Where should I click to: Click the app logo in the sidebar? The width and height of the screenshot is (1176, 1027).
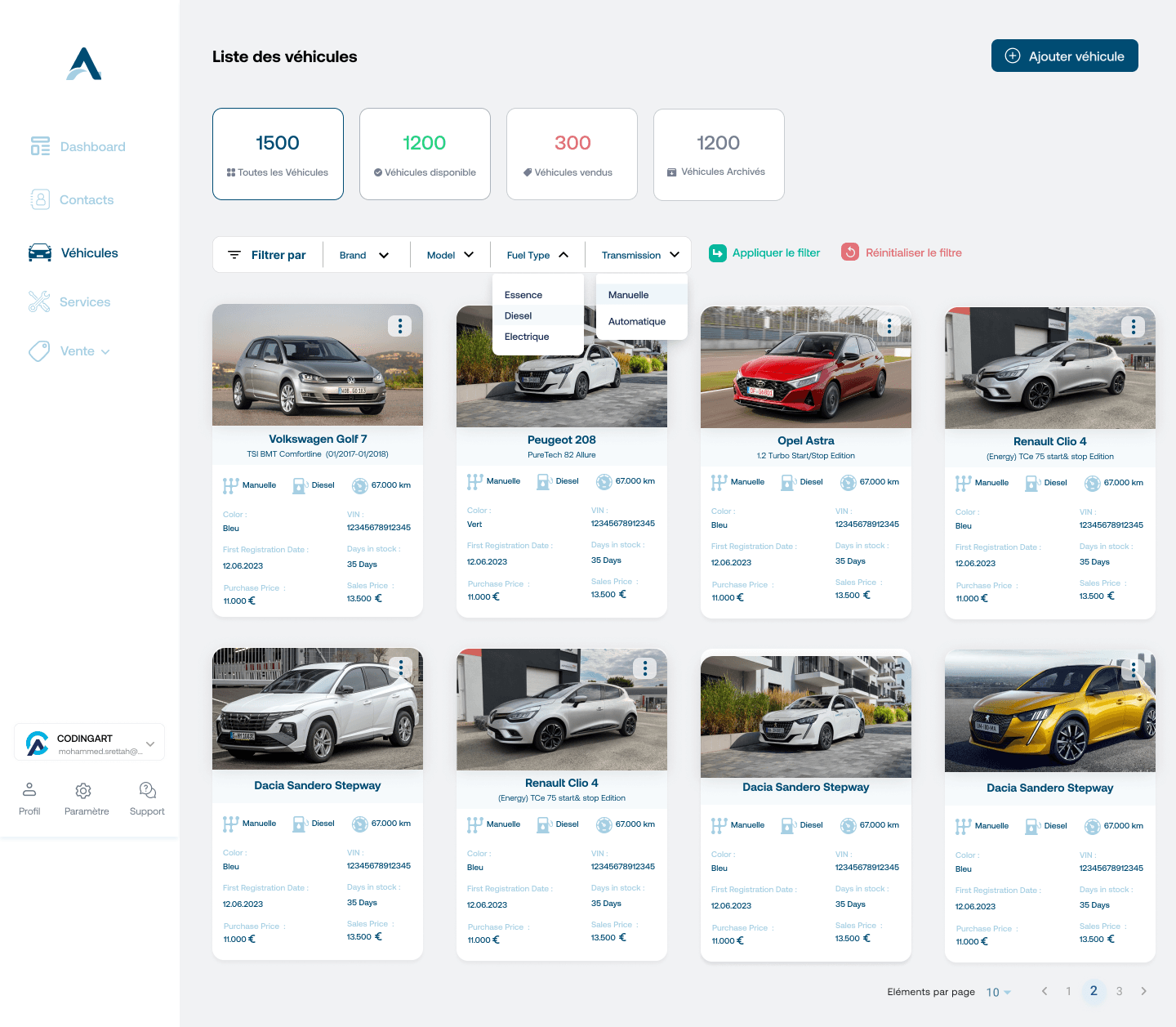[x=84, y=64]
